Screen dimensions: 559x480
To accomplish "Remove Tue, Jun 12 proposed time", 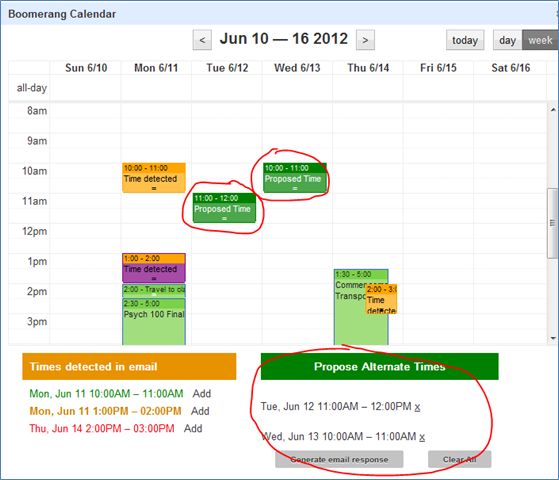I will coord(417,407).
